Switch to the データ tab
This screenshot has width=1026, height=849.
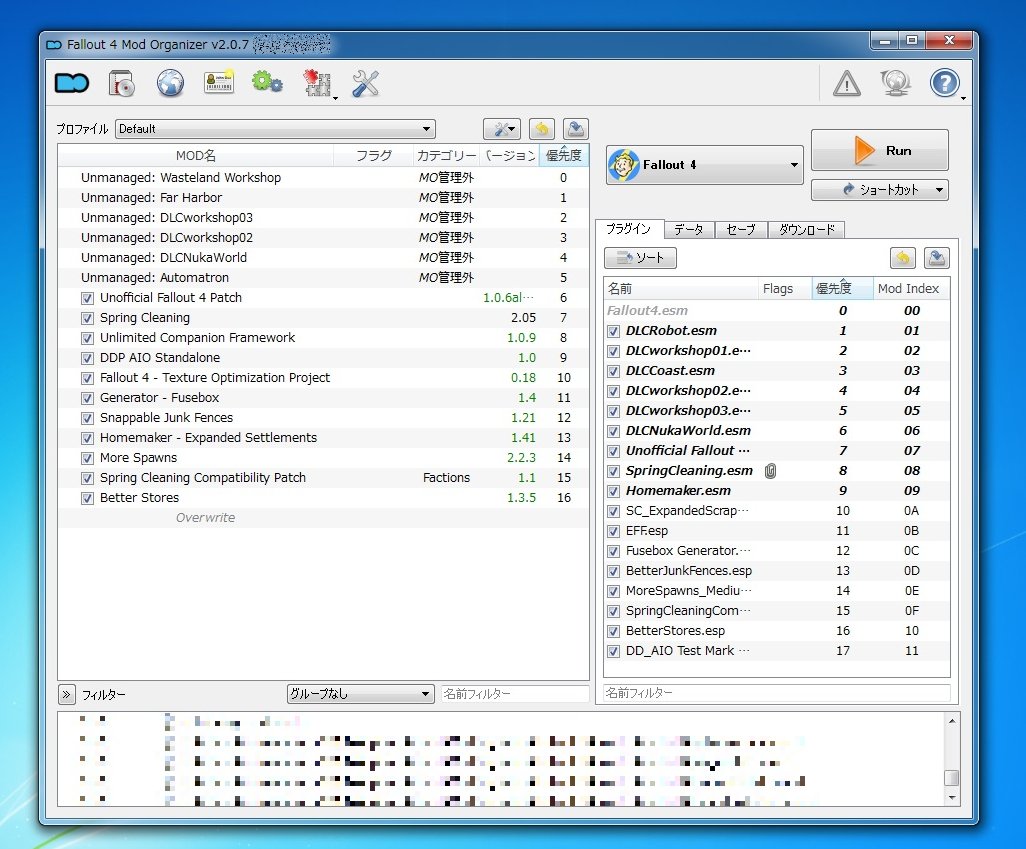(x=689, y=230)
